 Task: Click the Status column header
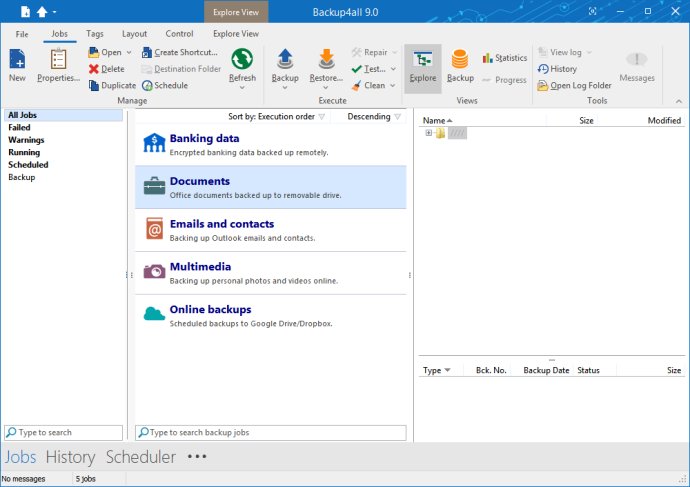coord(588,370)
